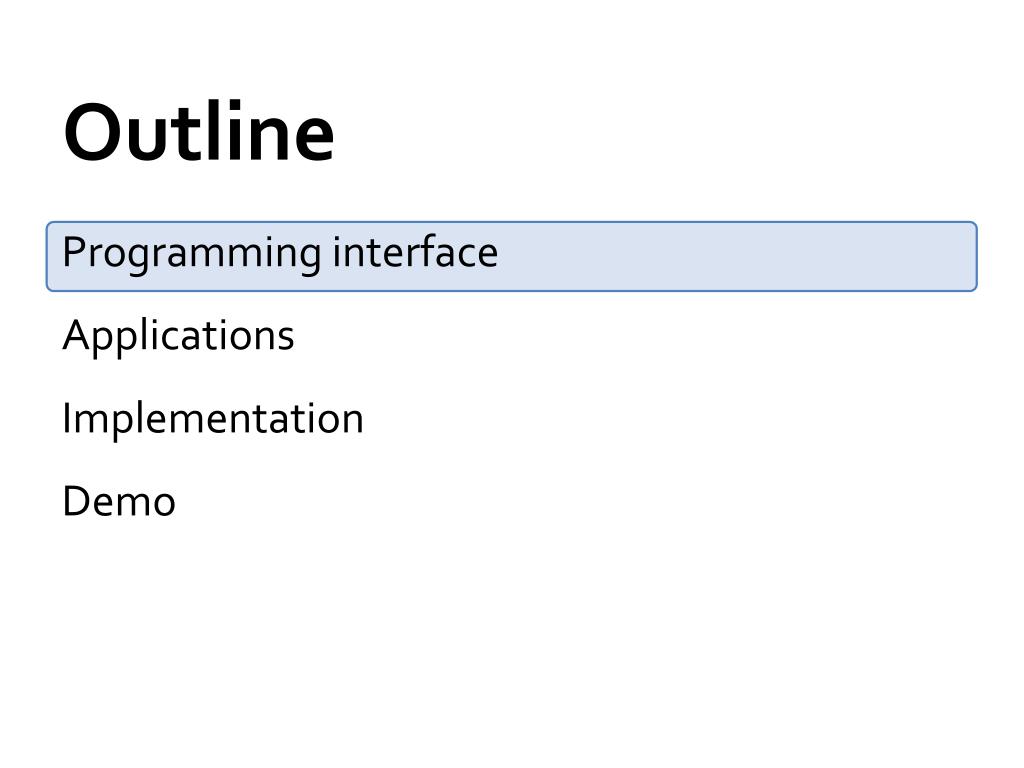
Task: Jump to the Implementation section entry
Action: [x=213, y=418]
